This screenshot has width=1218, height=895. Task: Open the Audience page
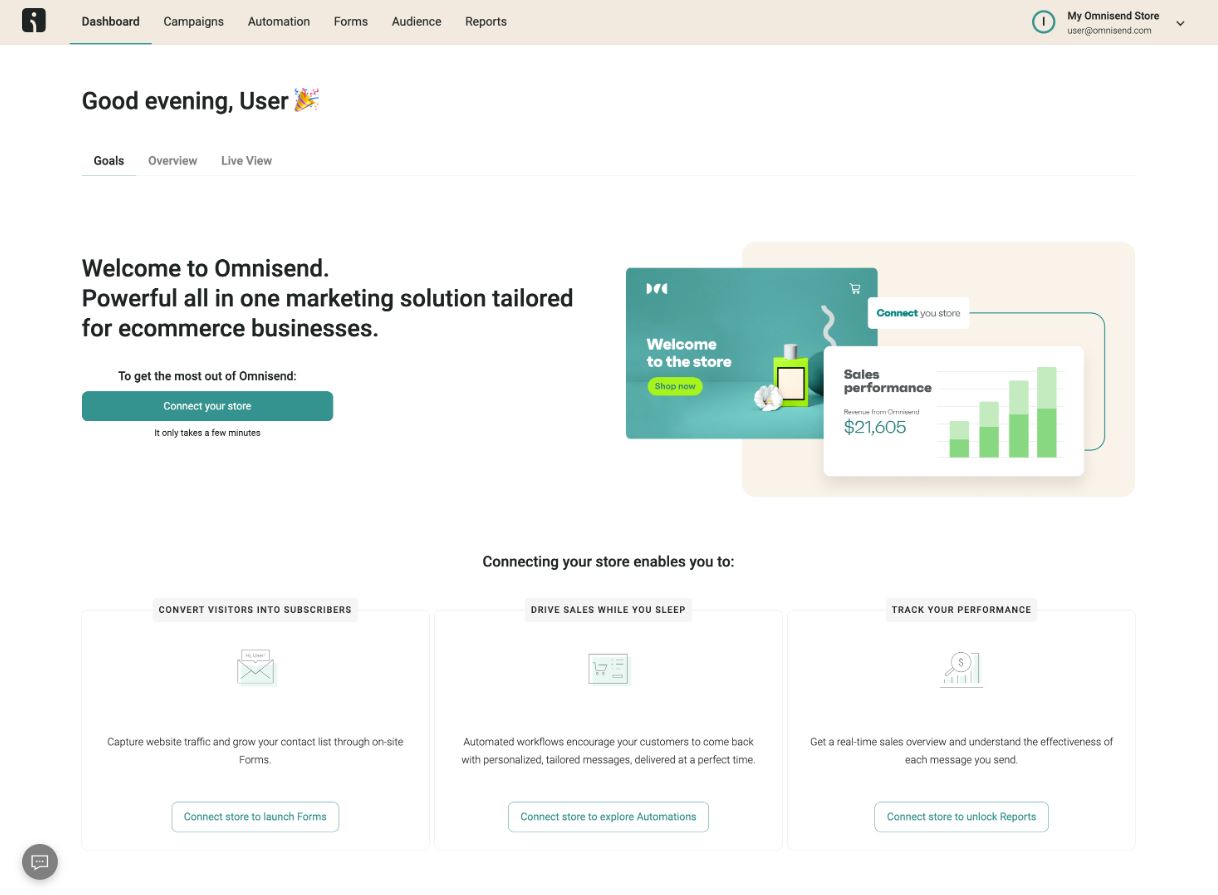417,21
